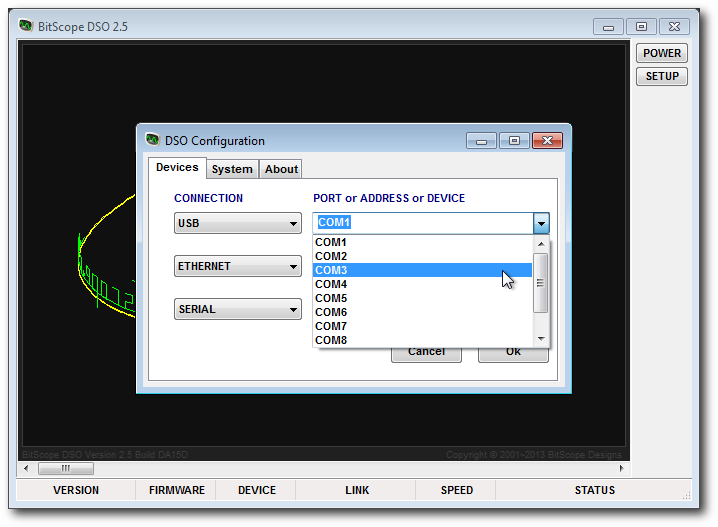Viewport: 718px width, 527px height.
Task: Click the horizontal scrollbar thumb
Action: coord(66,468)
